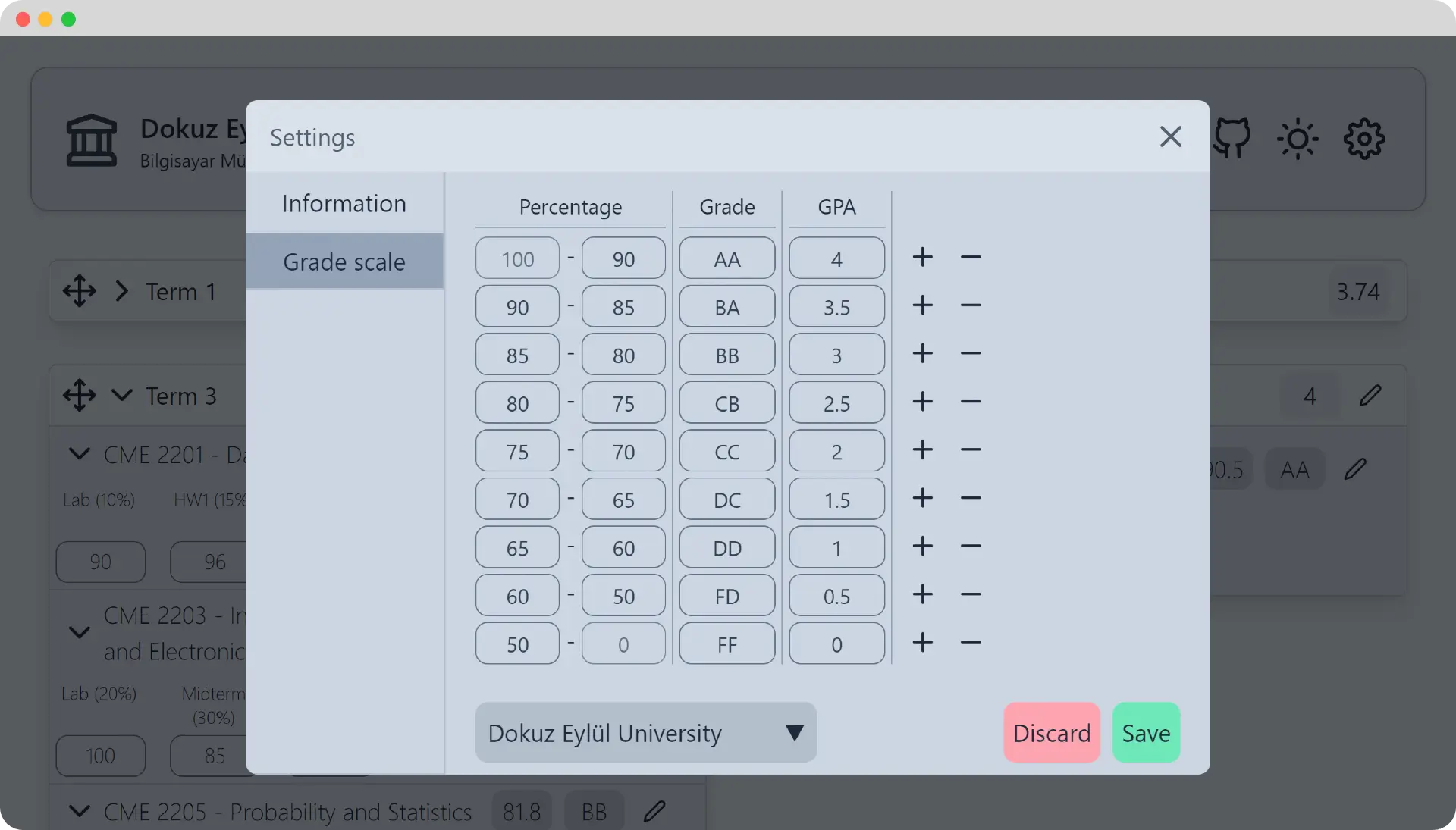Image resolution: width=1456 pixels, height=830 pixels.
Task: Click the Term 1 move handle
Action: click(x=80, y=291)
